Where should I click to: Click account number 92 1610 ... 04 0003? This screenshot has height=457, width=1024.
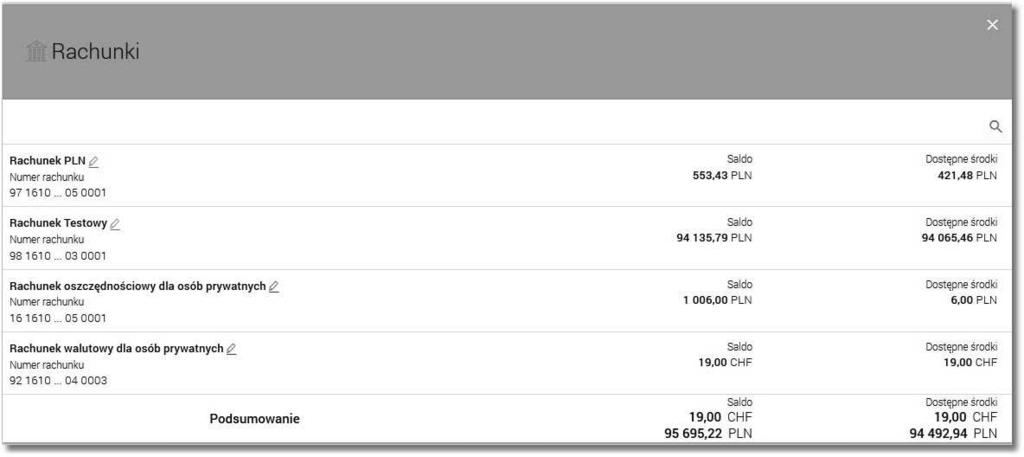58,381
